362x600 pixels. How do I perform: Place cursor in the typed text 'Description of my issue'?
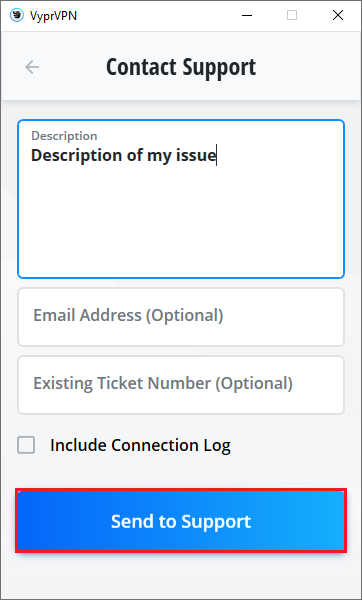pos(124,155)
